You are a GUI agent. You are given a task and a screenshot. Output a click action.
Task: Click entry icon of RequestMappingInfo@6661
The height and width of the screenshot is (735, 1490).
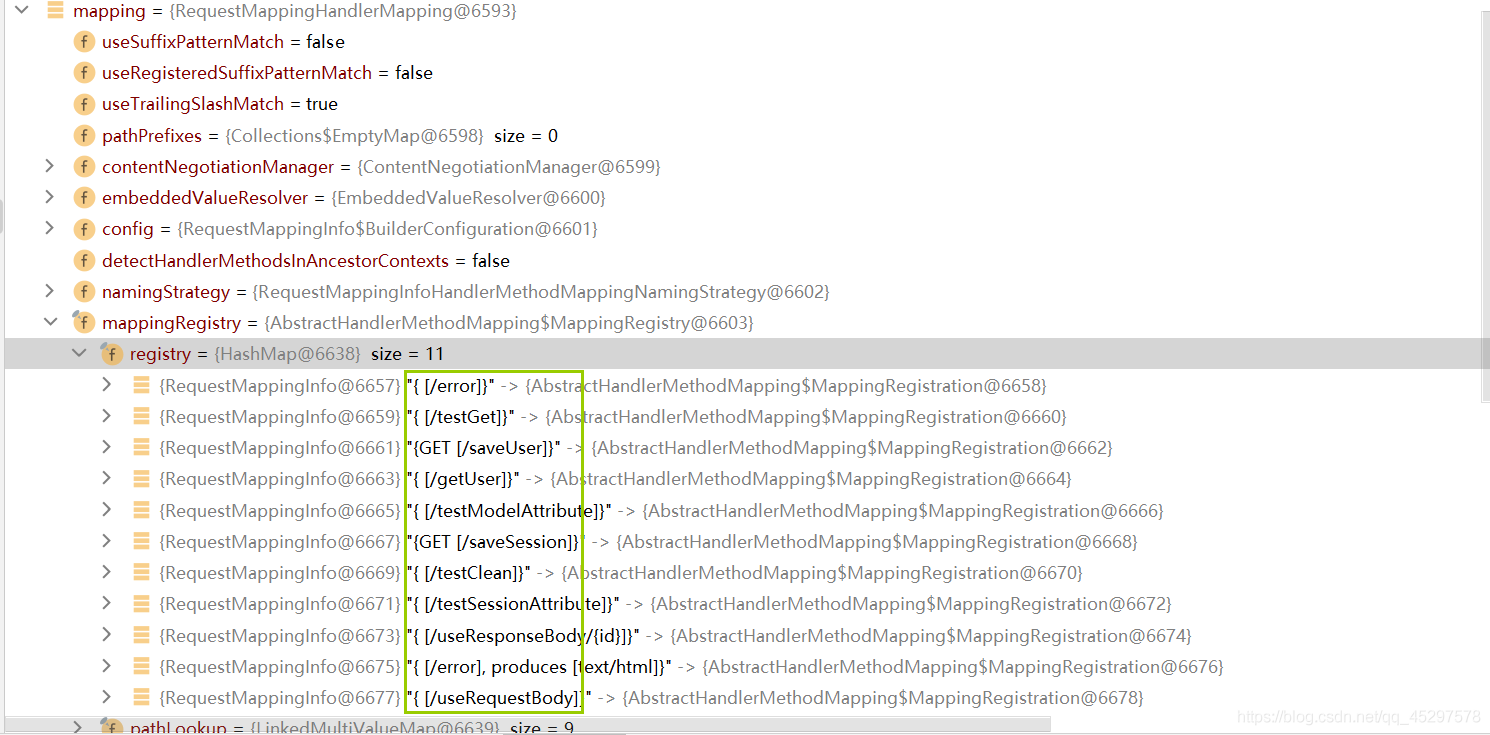coord(141,447)
